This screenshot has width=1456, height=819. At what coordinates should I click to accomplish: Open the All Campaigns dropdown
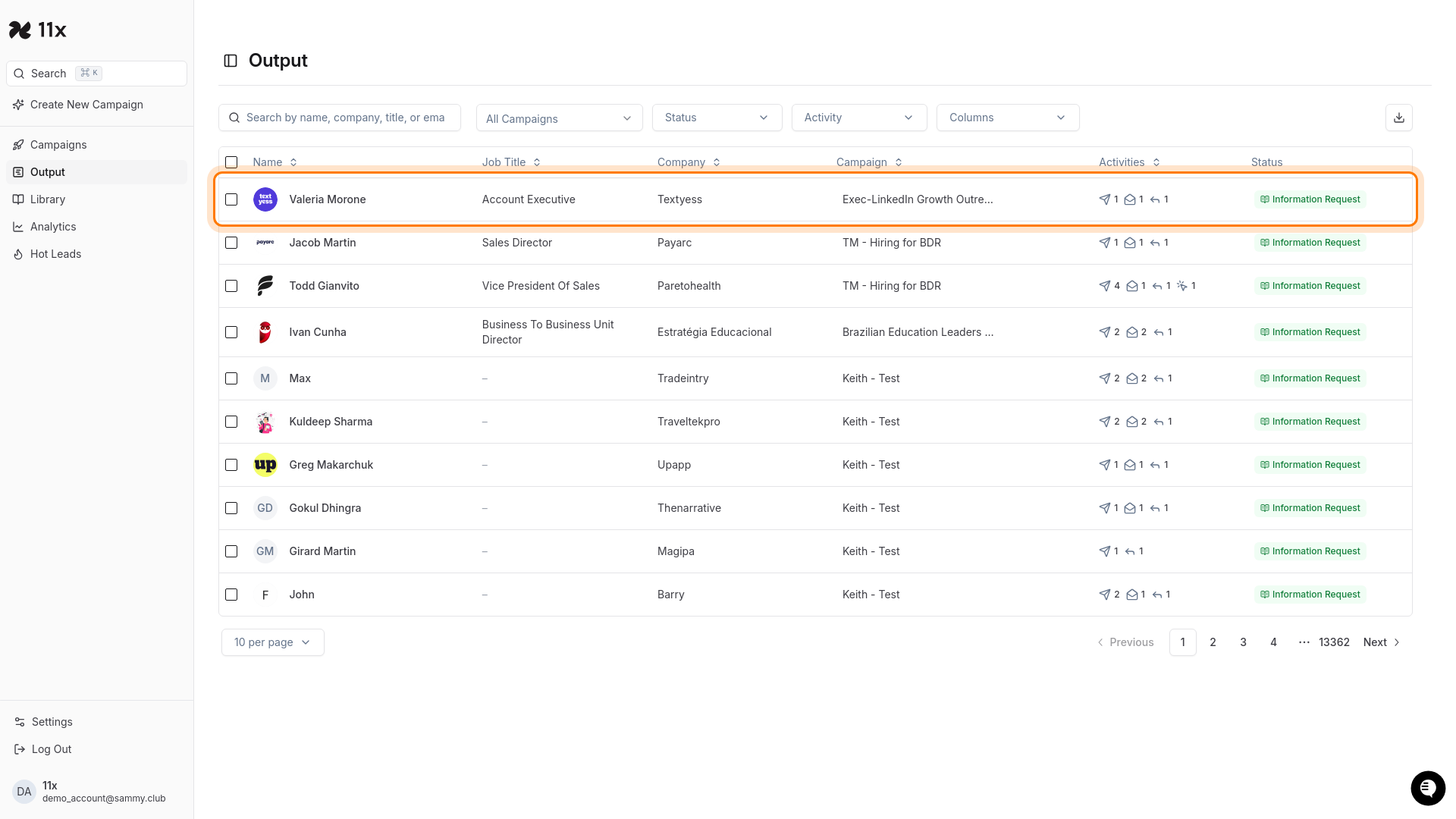pyautogui.click(x=560, y=118)
